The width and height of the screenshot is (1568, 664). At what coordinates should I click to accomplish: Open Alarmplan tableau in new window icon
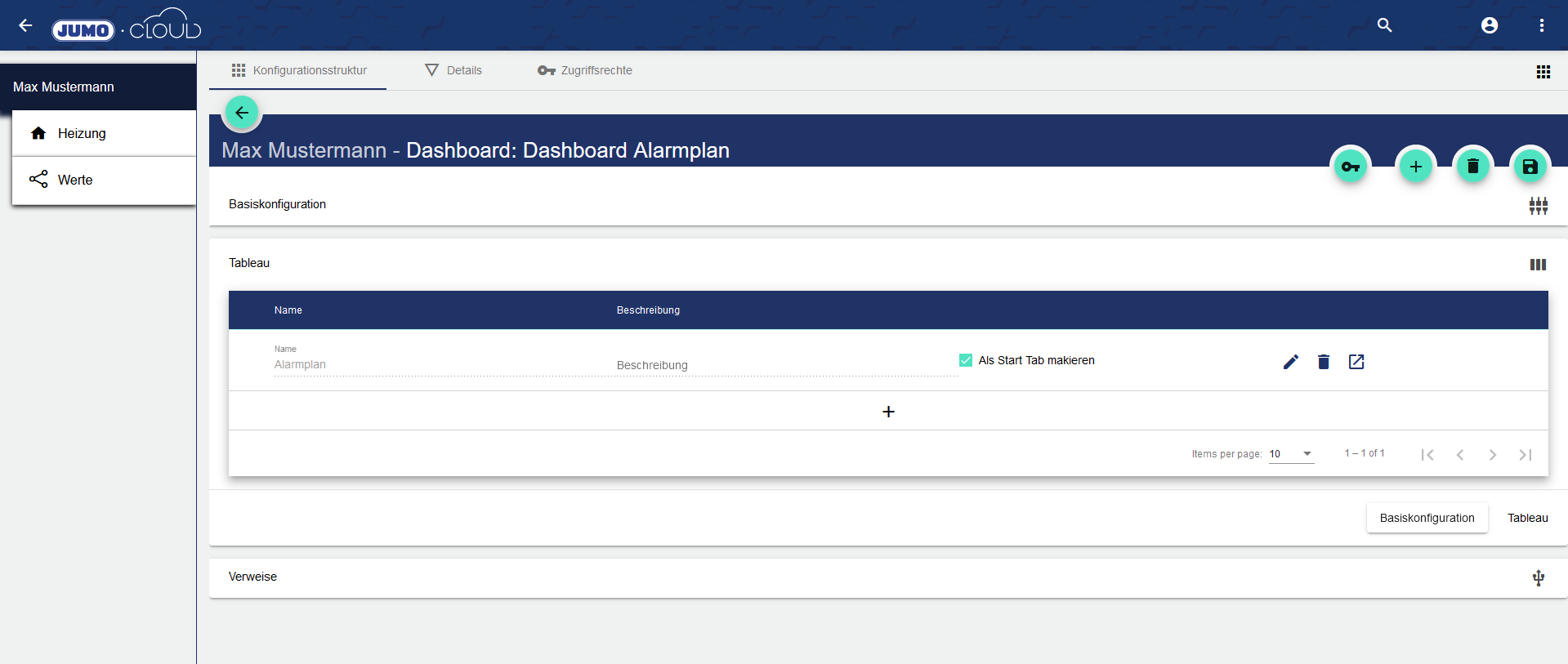pos(1356,362)
